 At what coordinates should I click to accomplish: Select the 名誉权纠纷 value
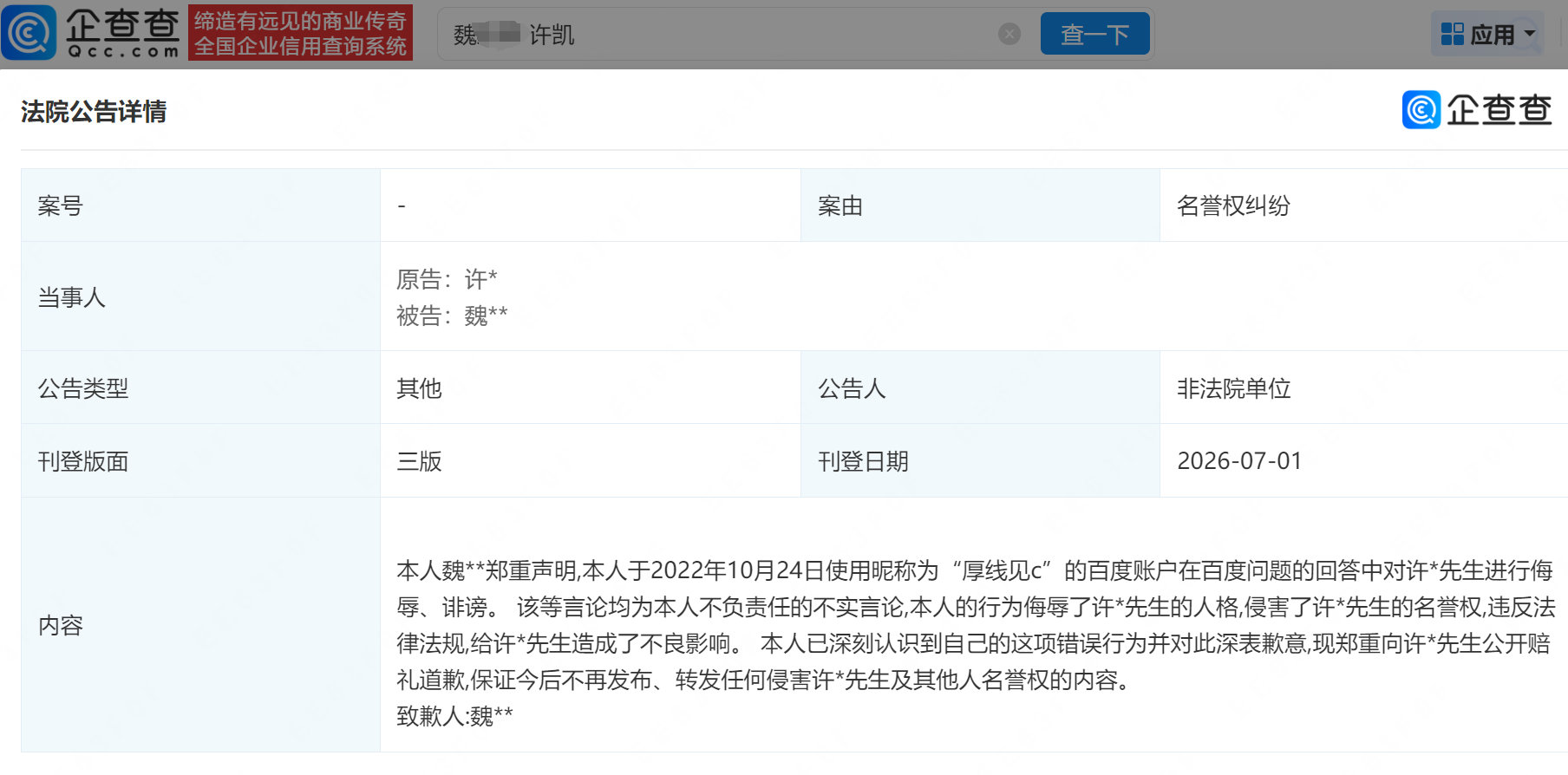point(1233,205)
